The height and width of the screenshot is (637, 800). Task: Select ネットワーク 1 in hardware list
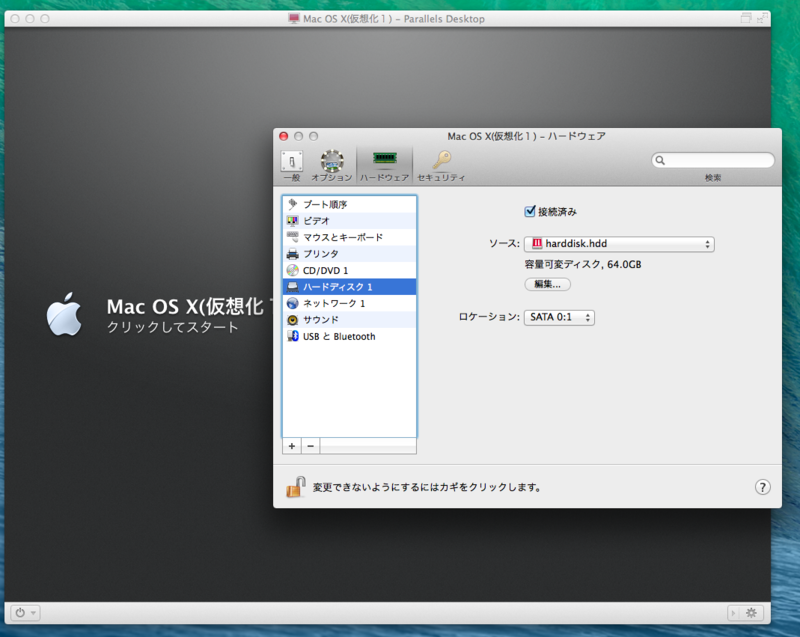pos(349,303)
